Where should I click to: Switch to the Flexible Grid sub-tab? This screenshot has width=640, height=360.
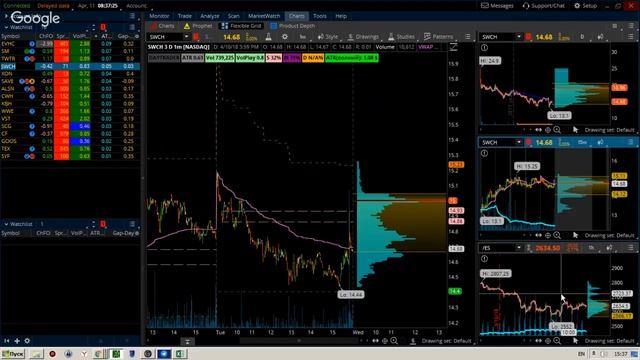coord(241,26)
